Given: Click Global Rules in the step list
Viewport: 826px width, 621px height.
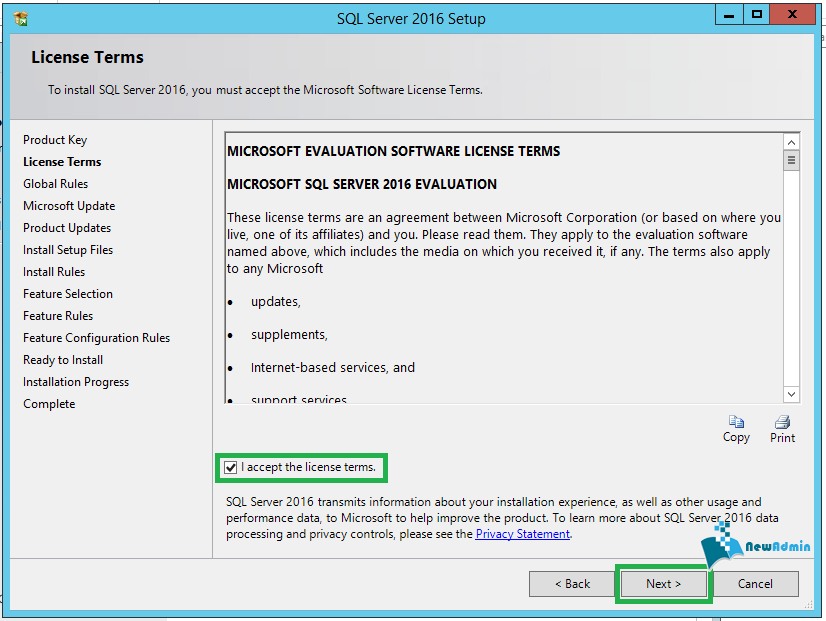Looking at the screenshot, I should tap(56, 184).
